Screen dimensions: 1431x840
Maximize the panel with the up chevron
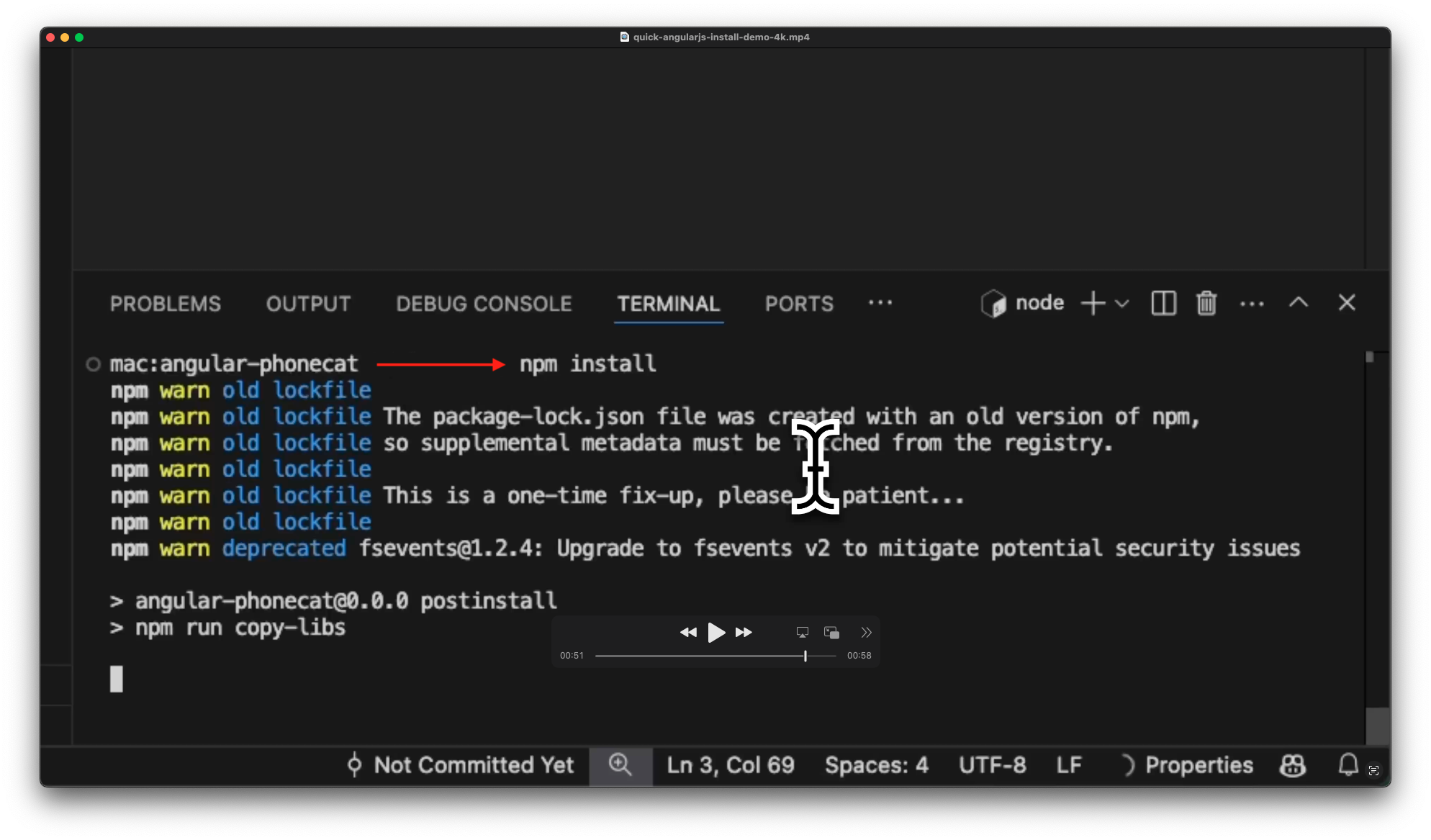point(1299,303)
